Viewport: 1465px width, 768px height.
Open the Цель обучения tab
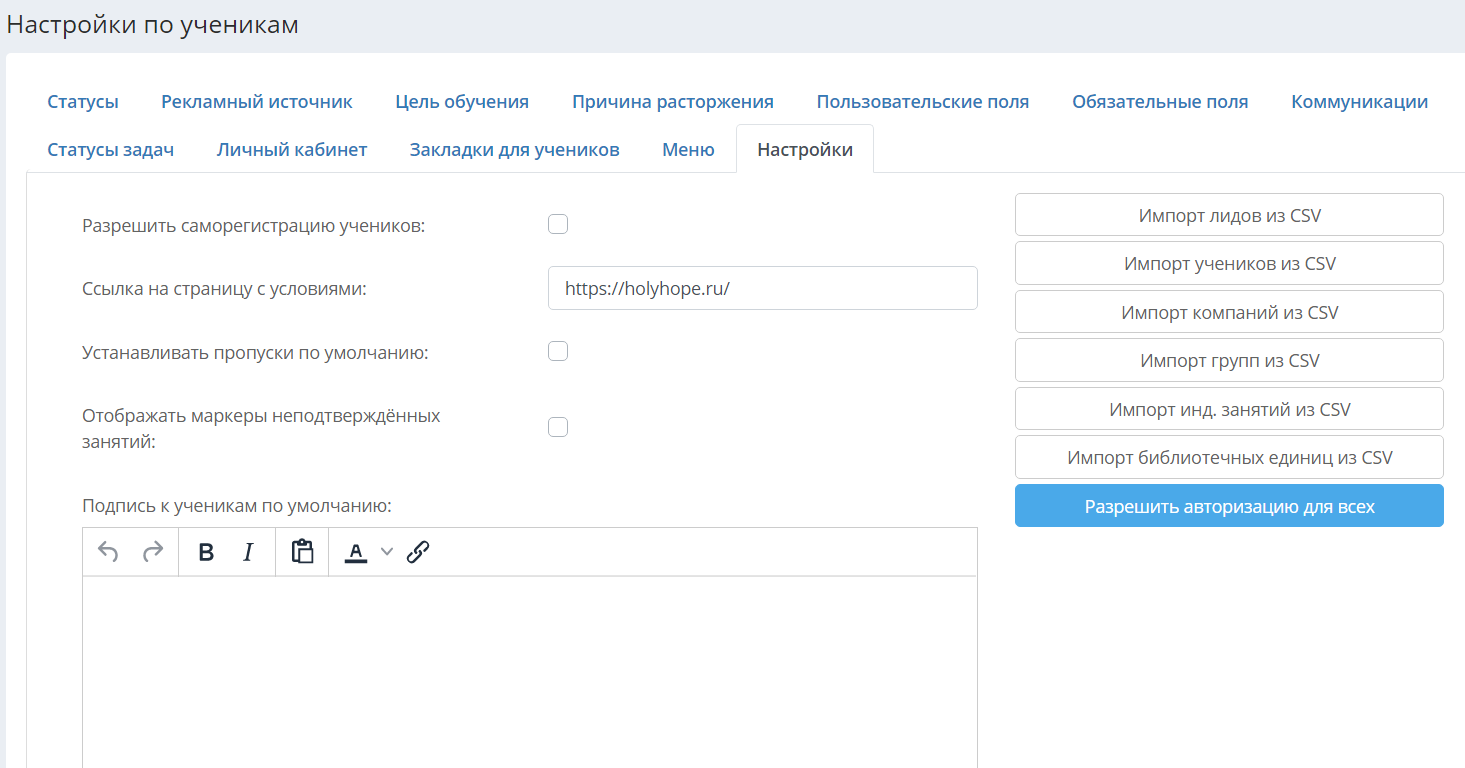462,101
